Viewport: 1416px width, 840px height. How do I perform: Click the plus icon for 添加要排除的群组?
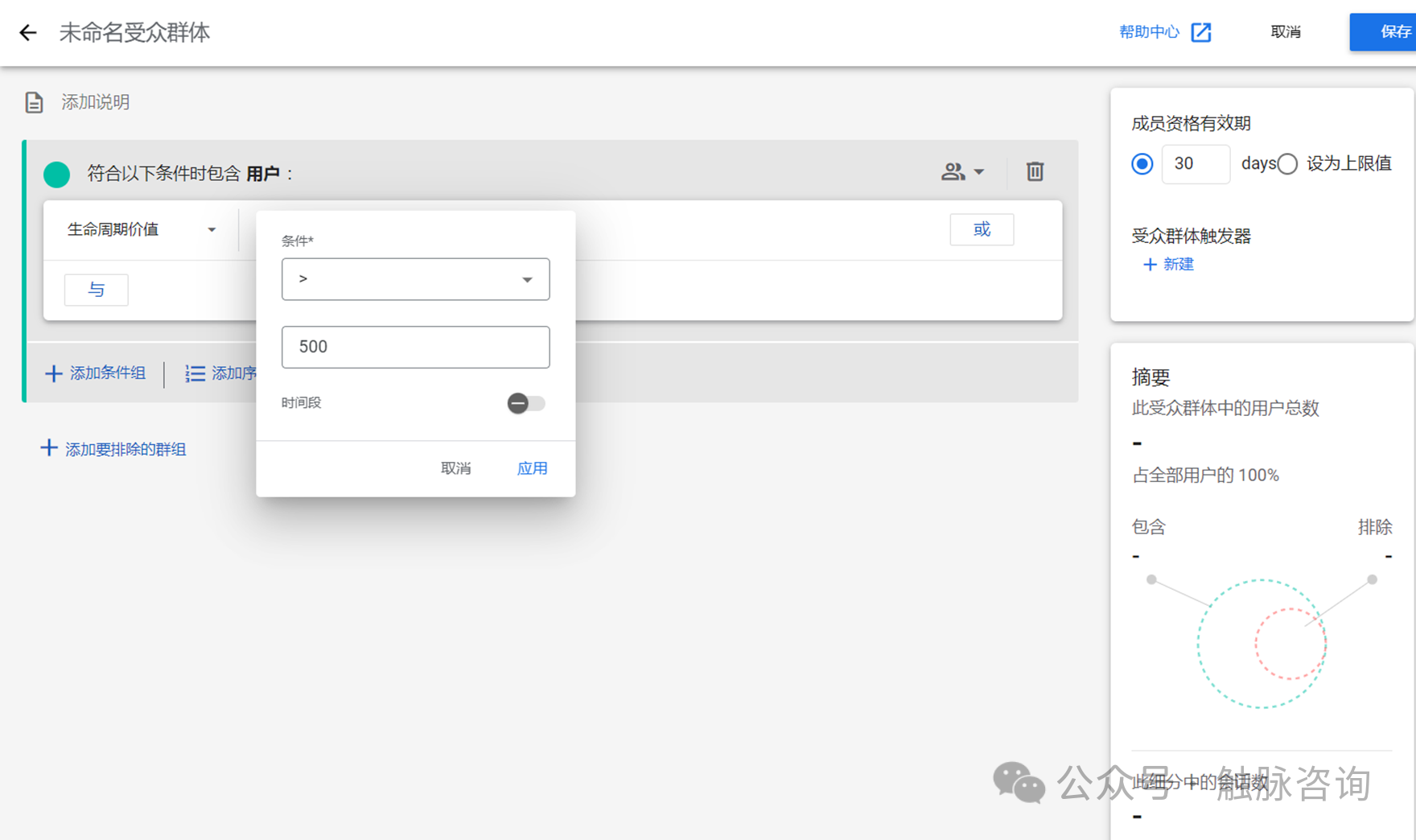pyautogui.click(x=49, y=448)
